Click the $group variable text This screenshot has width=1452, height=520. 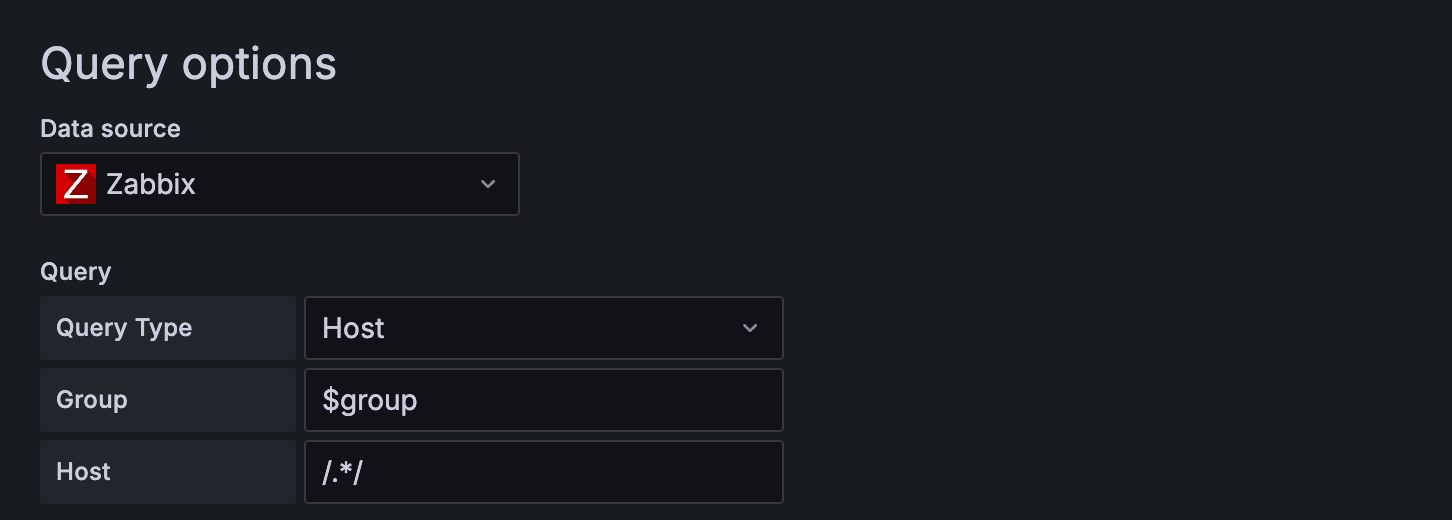click(369, 400)
